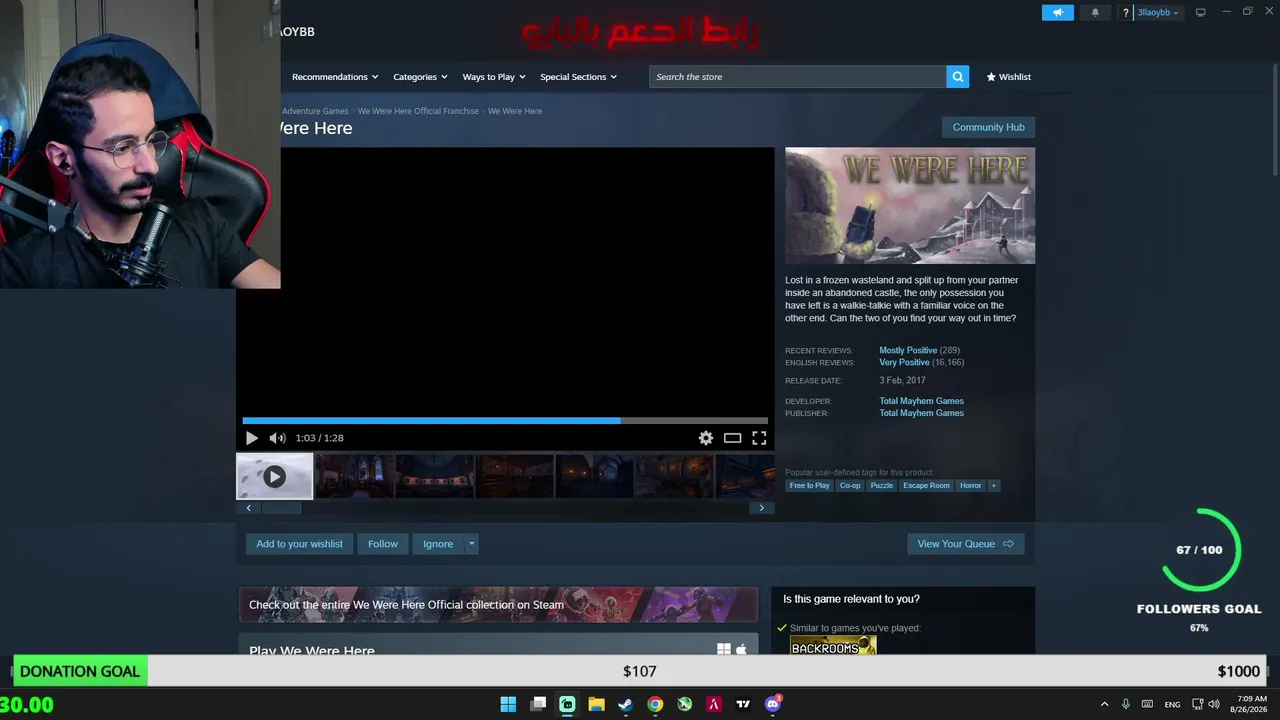The height and width of the screenshot is (720, 1280).
Task: Play the trailer video
Action: [251, 438]
